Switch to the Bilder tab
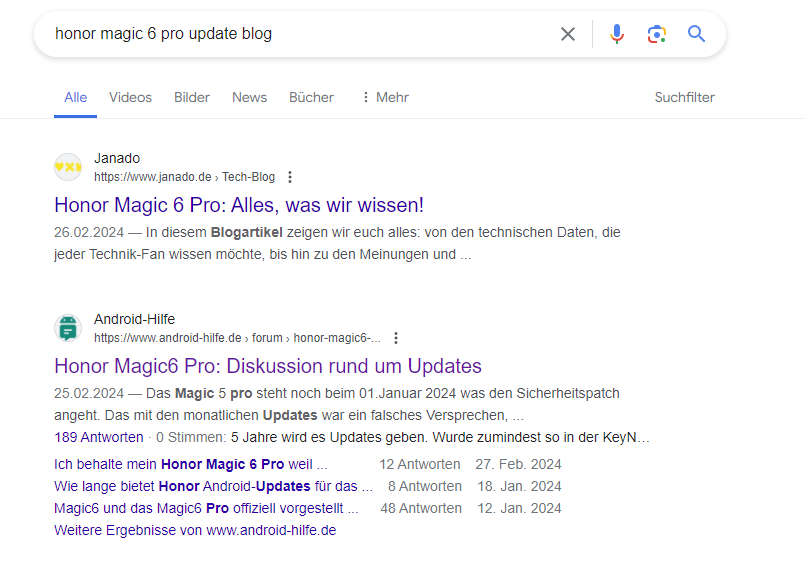 tap(192, 97)
